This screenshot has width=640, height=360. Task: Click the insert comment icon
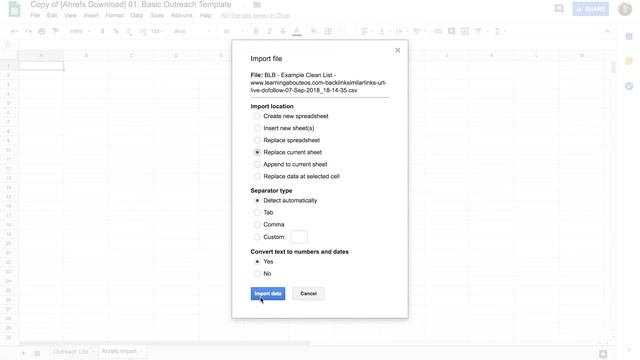pos(451,31)
